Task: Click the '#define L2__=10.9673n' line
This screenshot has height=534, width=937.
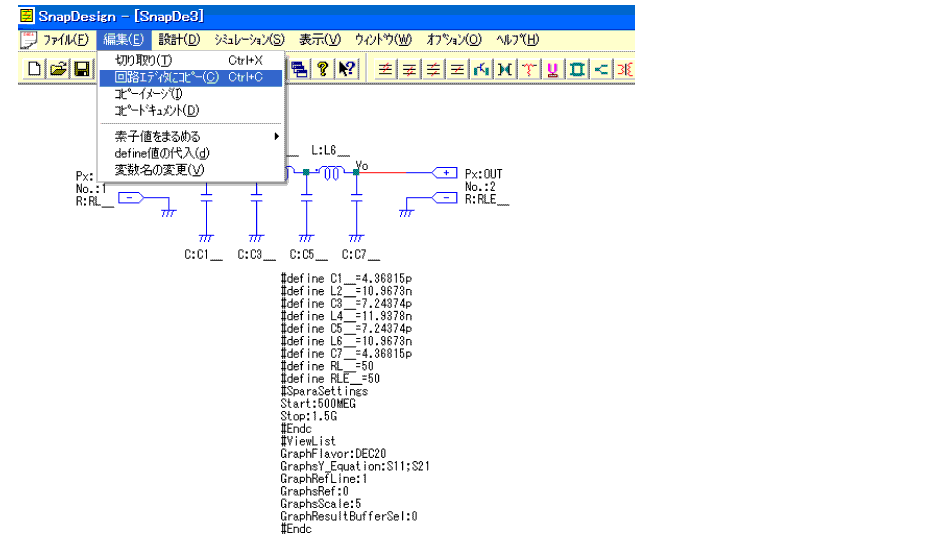Action: [346, 291]
